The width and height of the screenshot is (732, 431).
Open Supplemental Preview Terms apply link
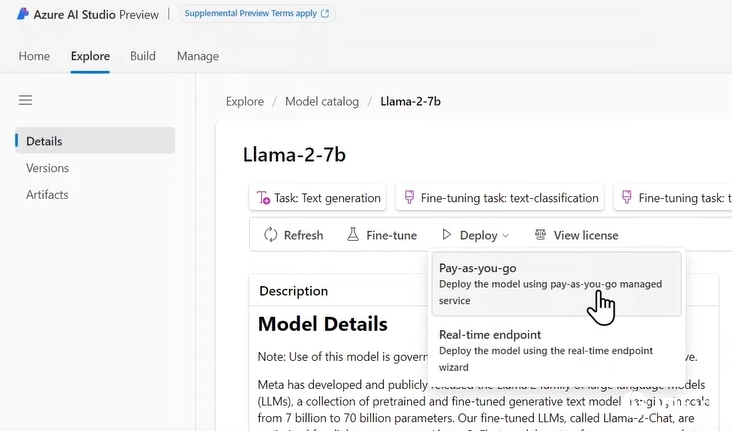(257, 14)
